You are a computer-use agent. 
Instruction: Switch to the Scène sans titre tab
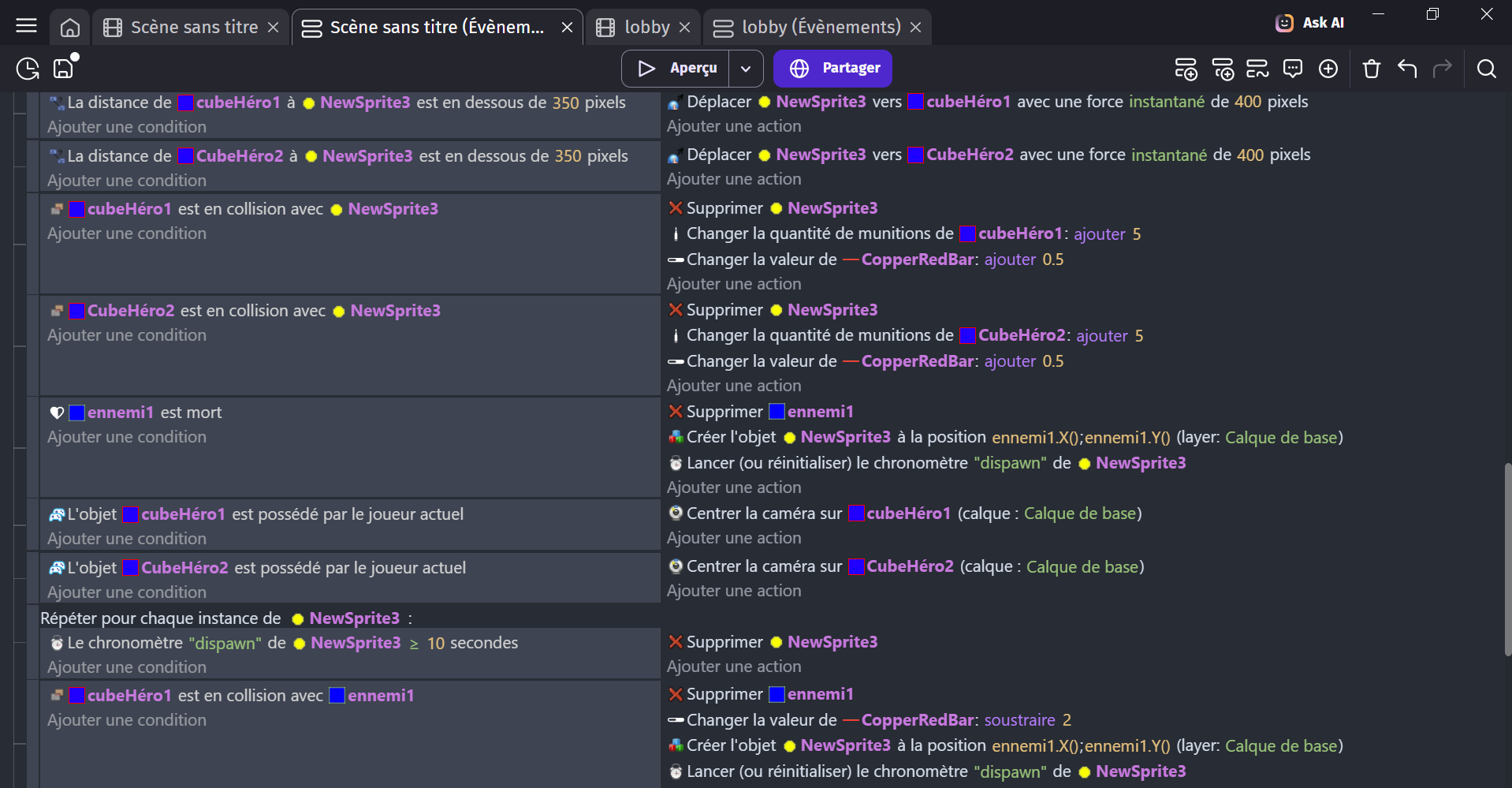pos(194,28)
